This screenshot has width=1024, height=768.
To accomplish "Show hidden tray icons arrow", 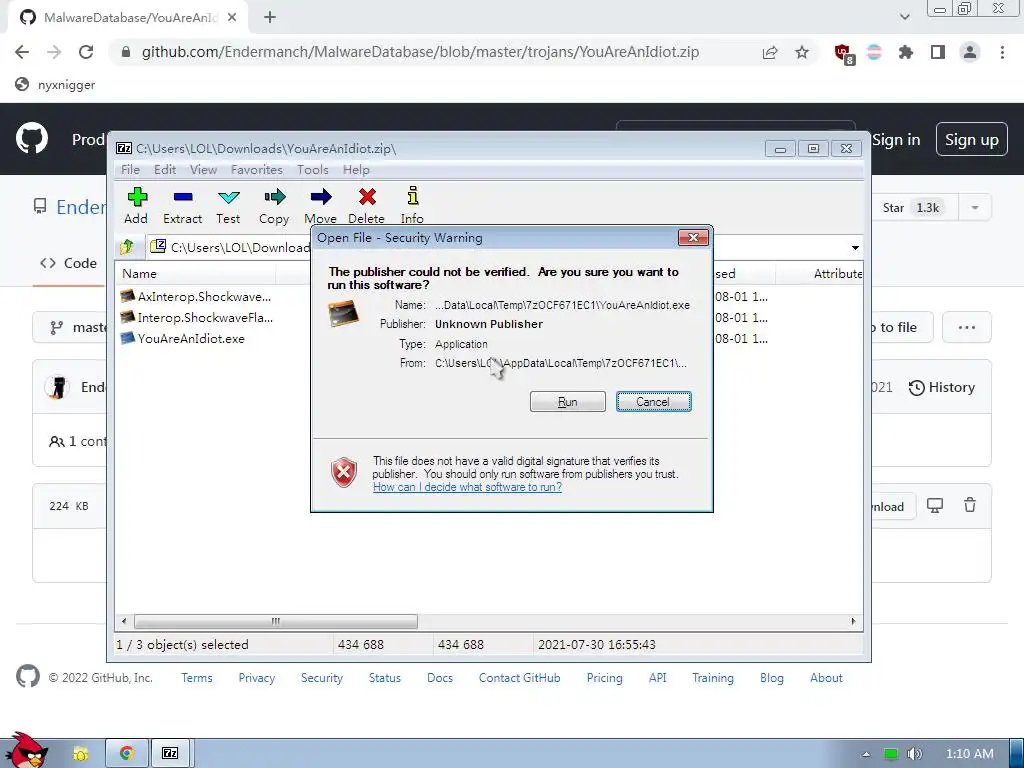I will point(866,754).
